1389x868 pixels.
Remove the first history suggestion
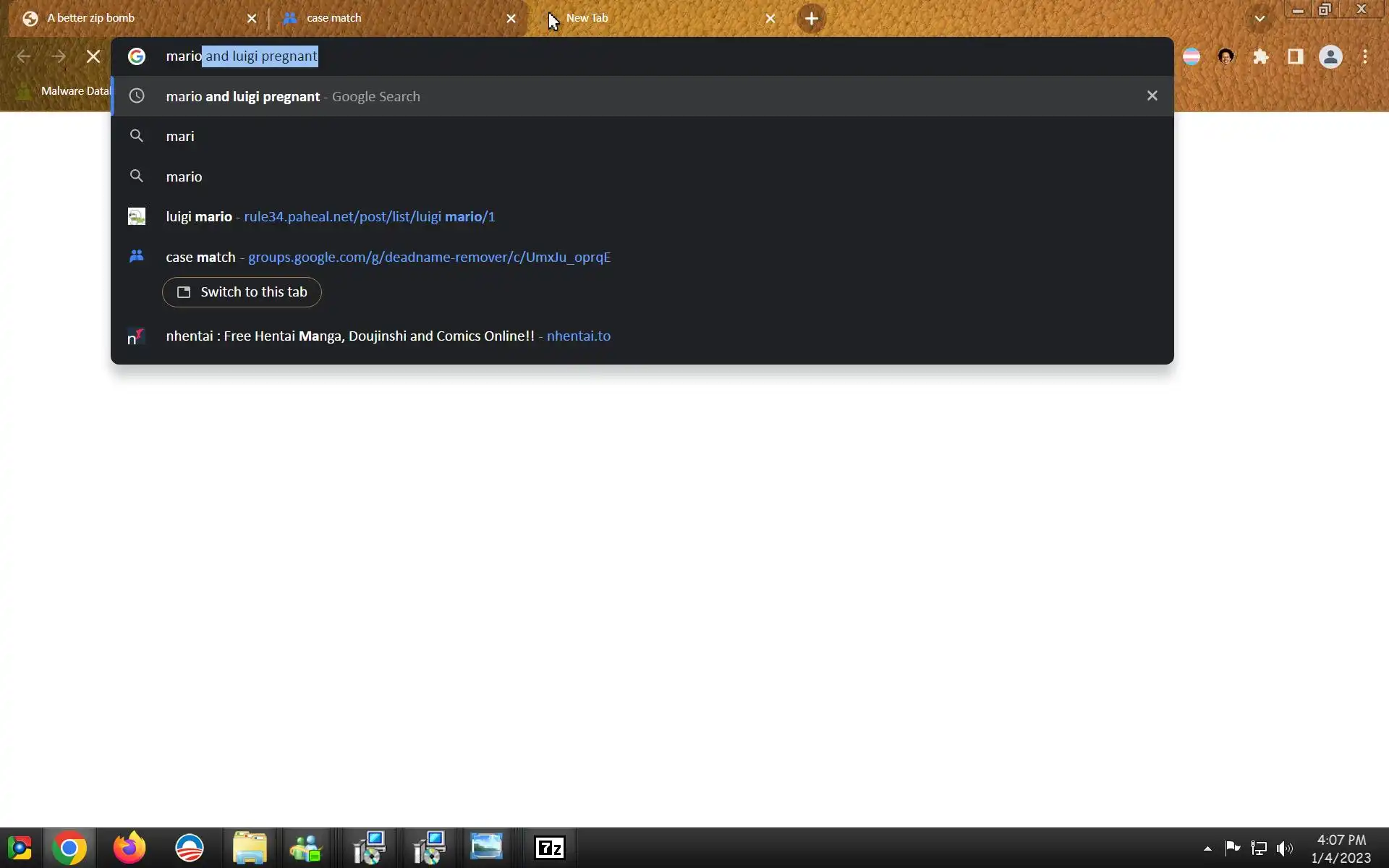click(1152, 95)
